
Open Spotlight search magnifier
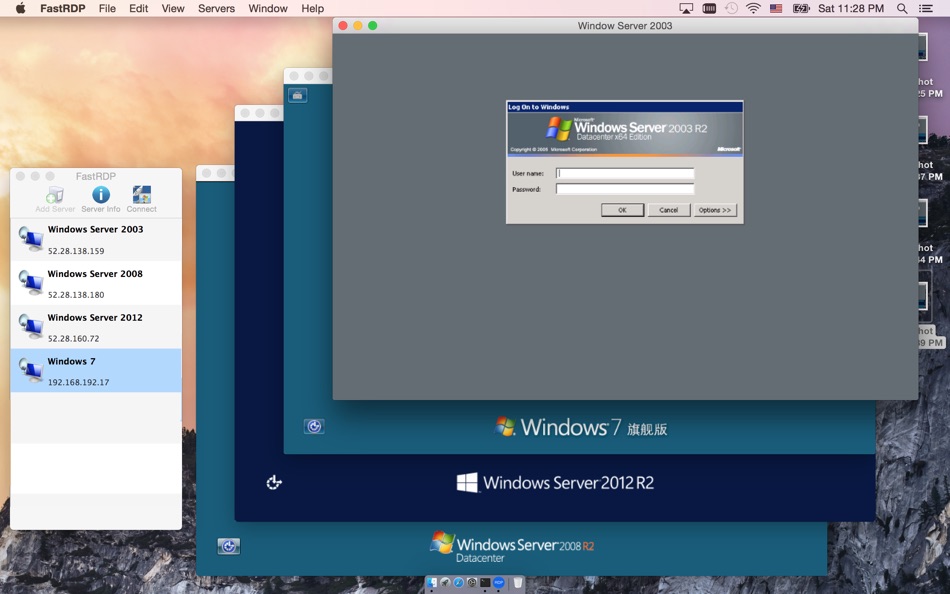pyautogui.click(x=902, y=8)
